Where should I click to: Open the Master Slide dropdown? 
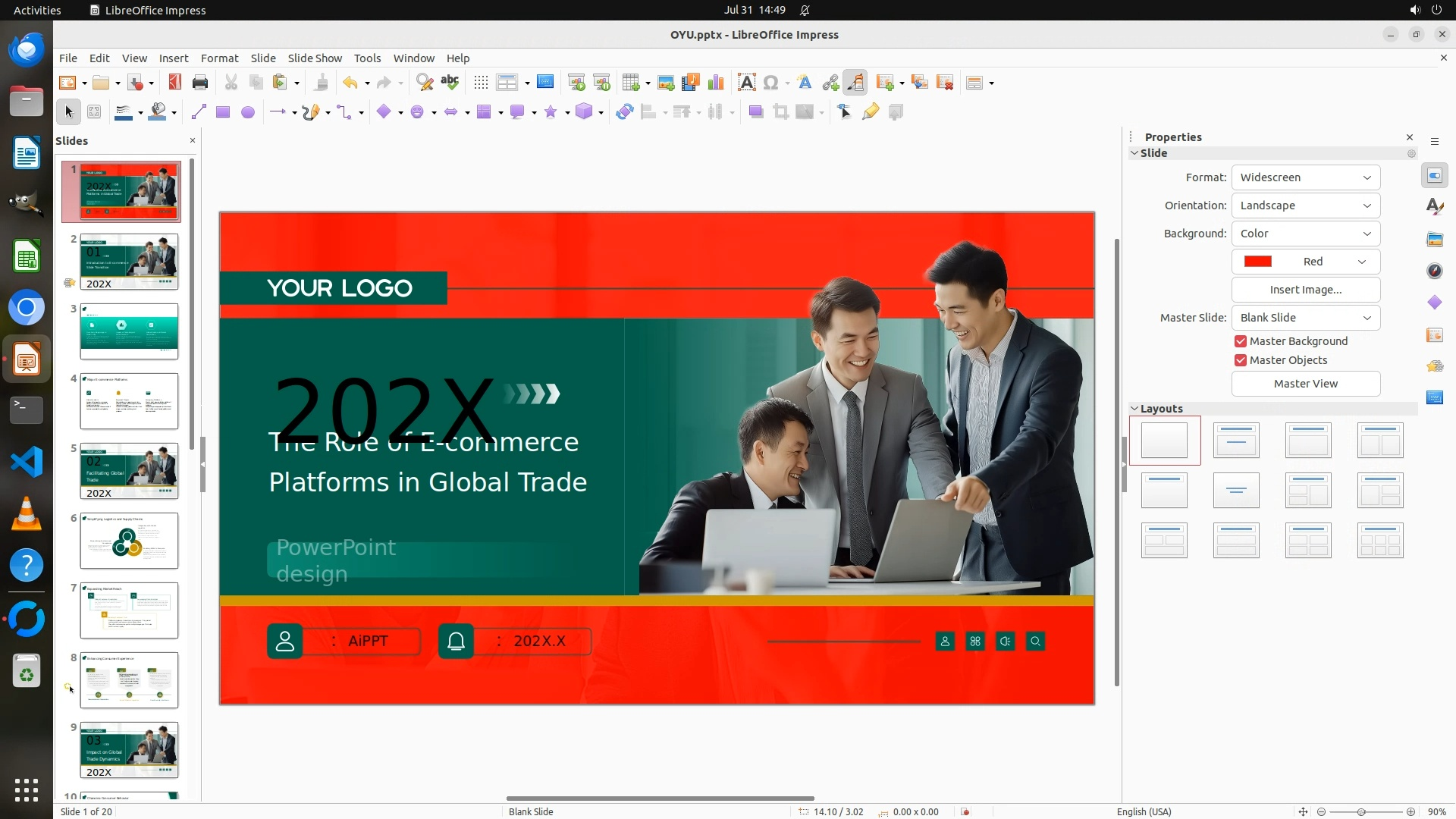(1305, 318)
